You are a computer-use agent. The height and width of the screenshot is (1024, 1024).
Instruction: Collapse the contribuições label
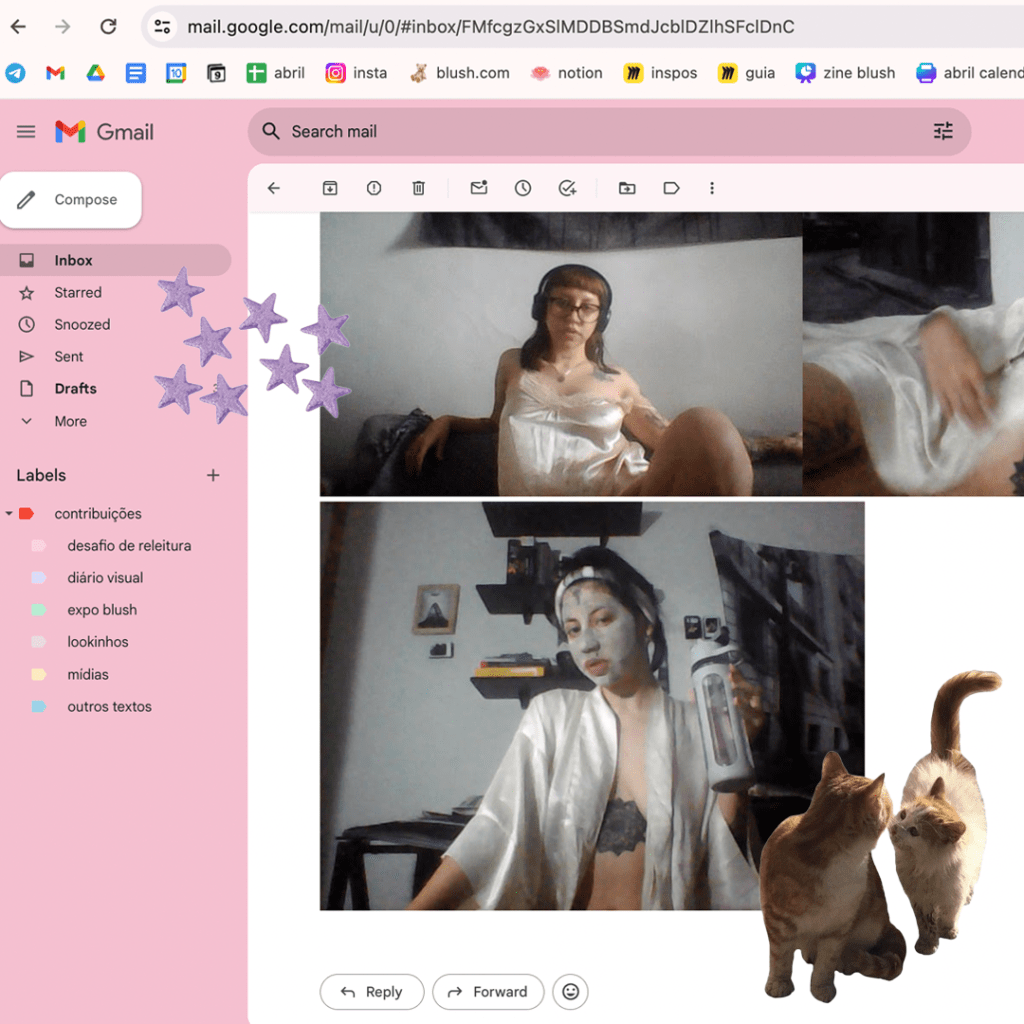[9, 514]
